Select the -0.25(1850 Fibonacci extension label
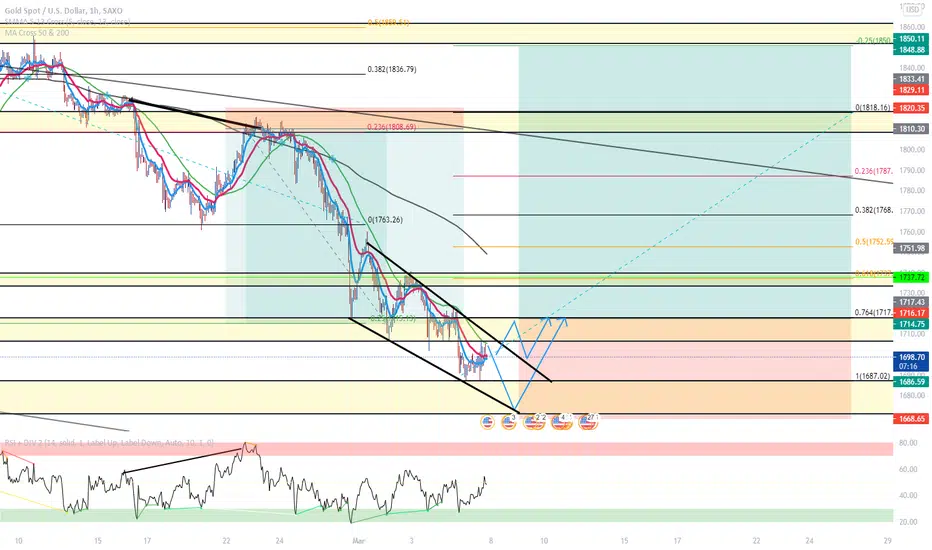 [x=874, y=40]
